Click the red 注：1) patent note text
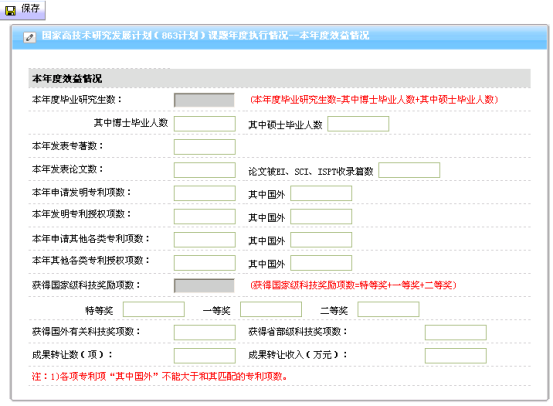The height and width of the screenshot is (406, 553). tap(159, 377)
